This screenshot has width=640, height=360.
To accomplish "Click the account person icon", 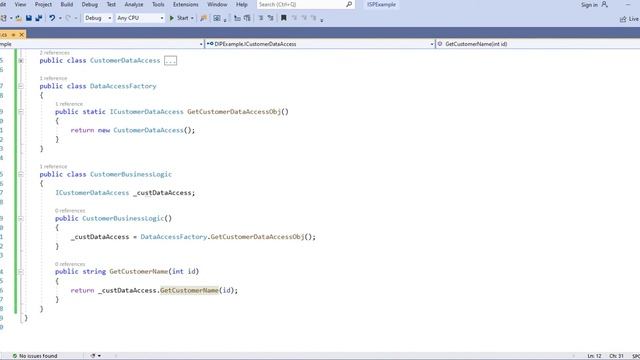I will tap(604, 4).
